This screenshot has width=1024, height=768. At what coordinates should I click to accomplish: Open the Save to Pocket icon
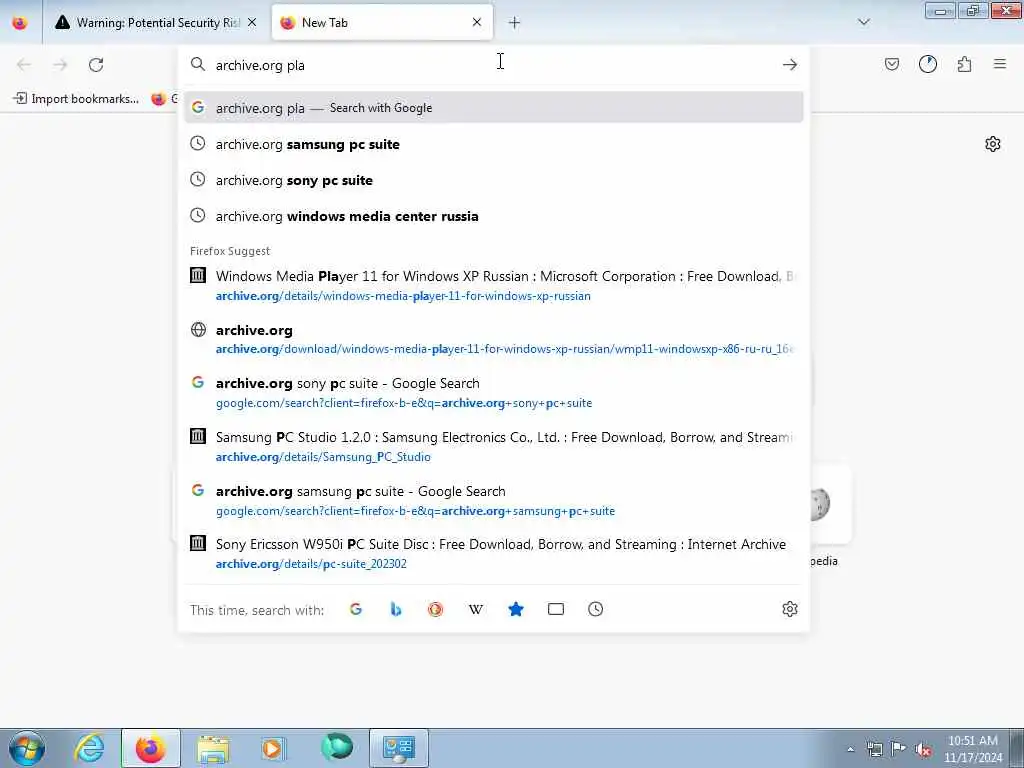(x=892, y=64)
